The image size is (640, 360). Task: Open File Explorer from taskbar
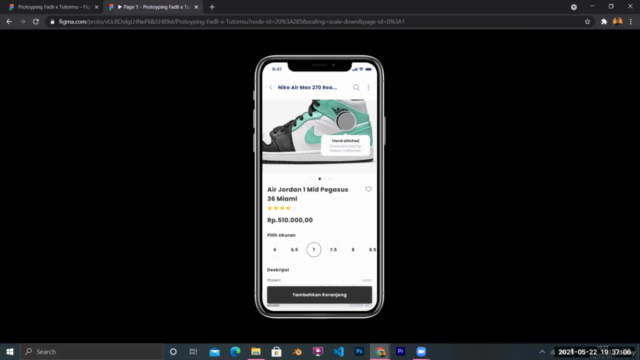[x=256, y=351]
